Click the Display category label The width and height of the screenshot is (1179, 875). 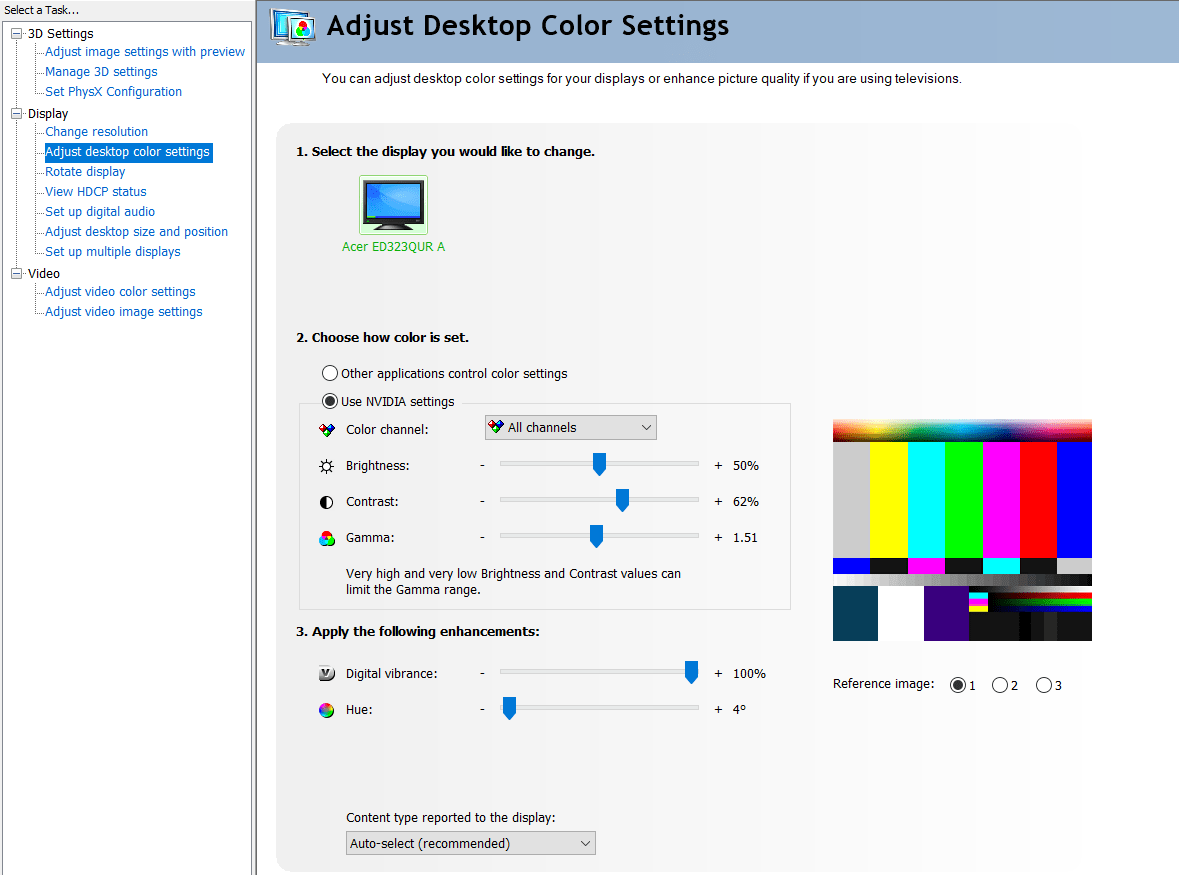[x=48, y=114]
